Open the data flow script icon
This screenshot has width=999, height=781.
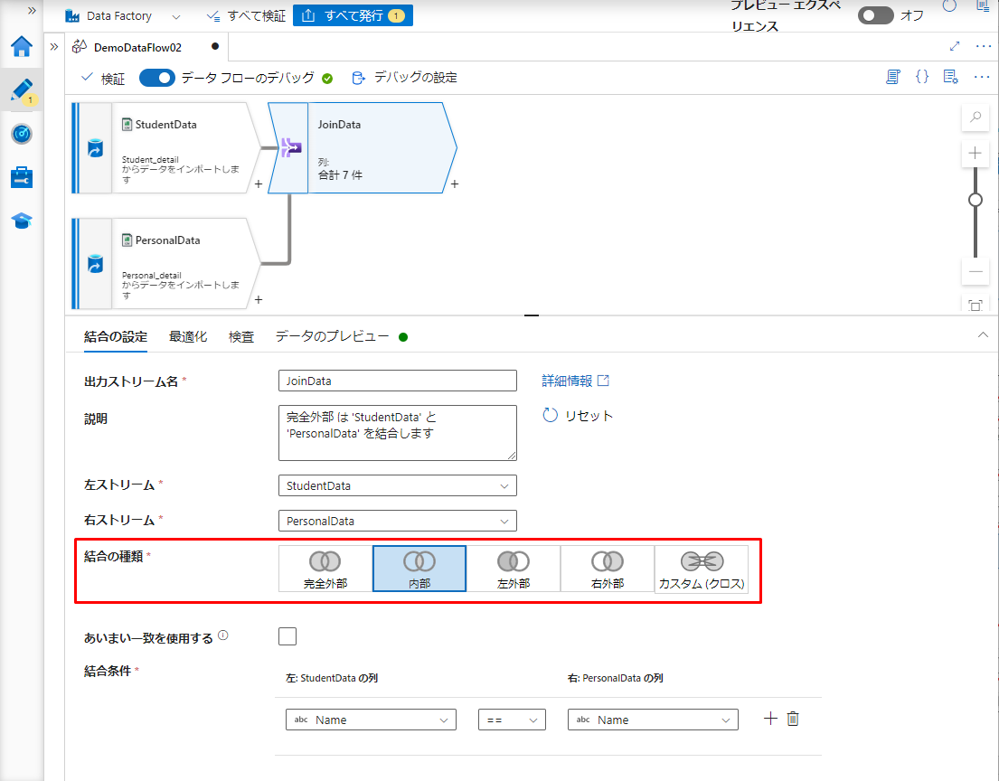(x=893, y=77)
